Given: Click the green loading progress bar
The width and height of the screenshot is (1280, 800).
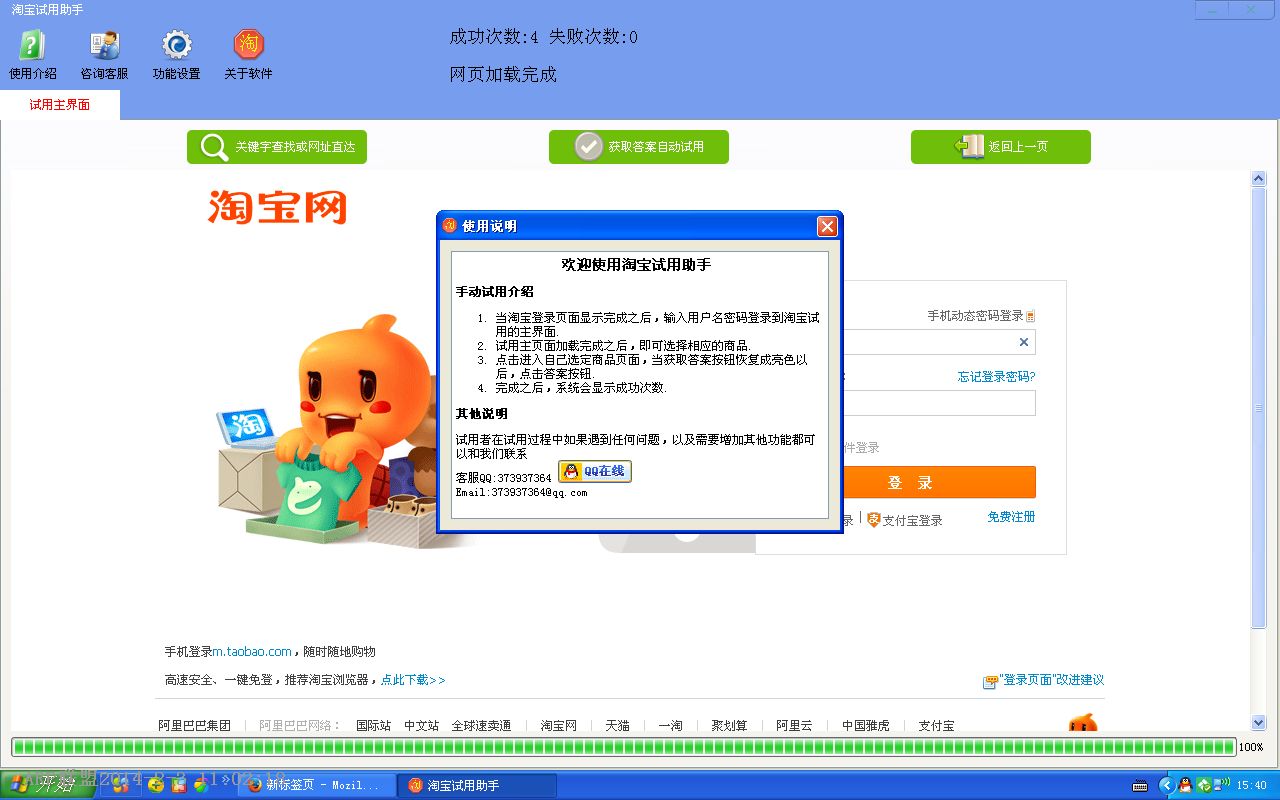Looking at the screenshot, I should [622, 747].
